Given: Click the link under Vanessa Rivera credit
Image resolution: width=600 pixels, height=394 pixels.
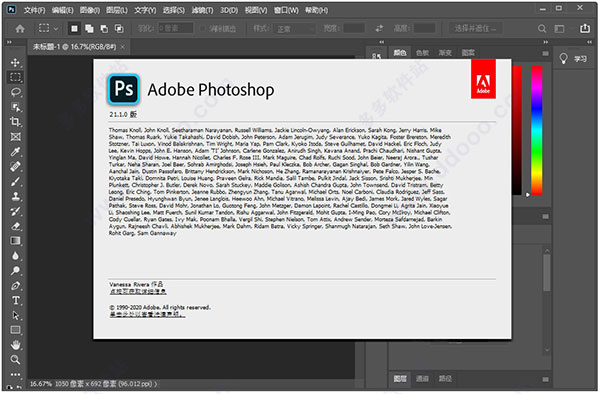Looking at the screenshot, I should pyautogui.click(x=138, y=291).
